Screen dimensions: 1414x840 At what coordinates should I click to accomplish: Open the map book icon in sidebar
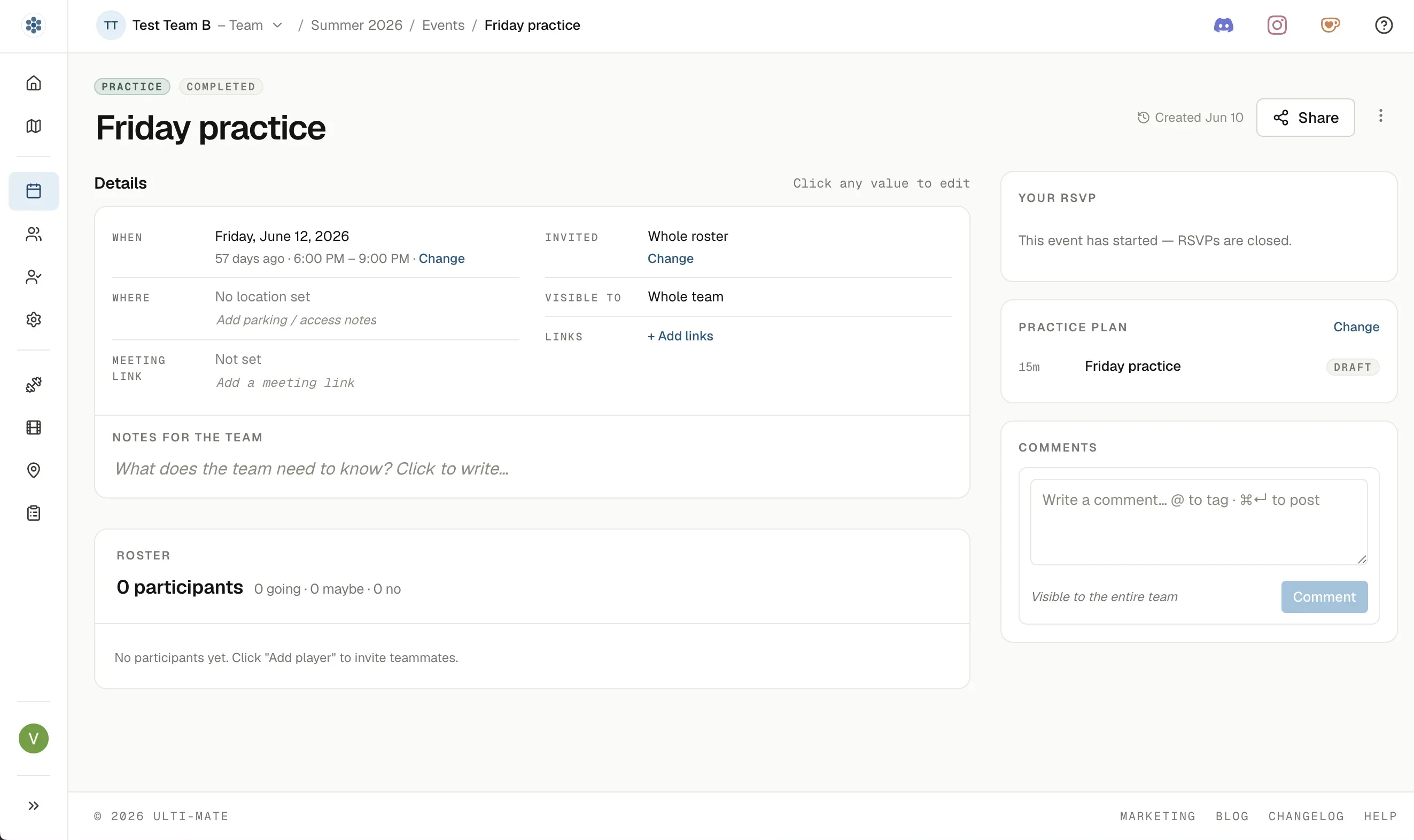[x=33, y=126]
